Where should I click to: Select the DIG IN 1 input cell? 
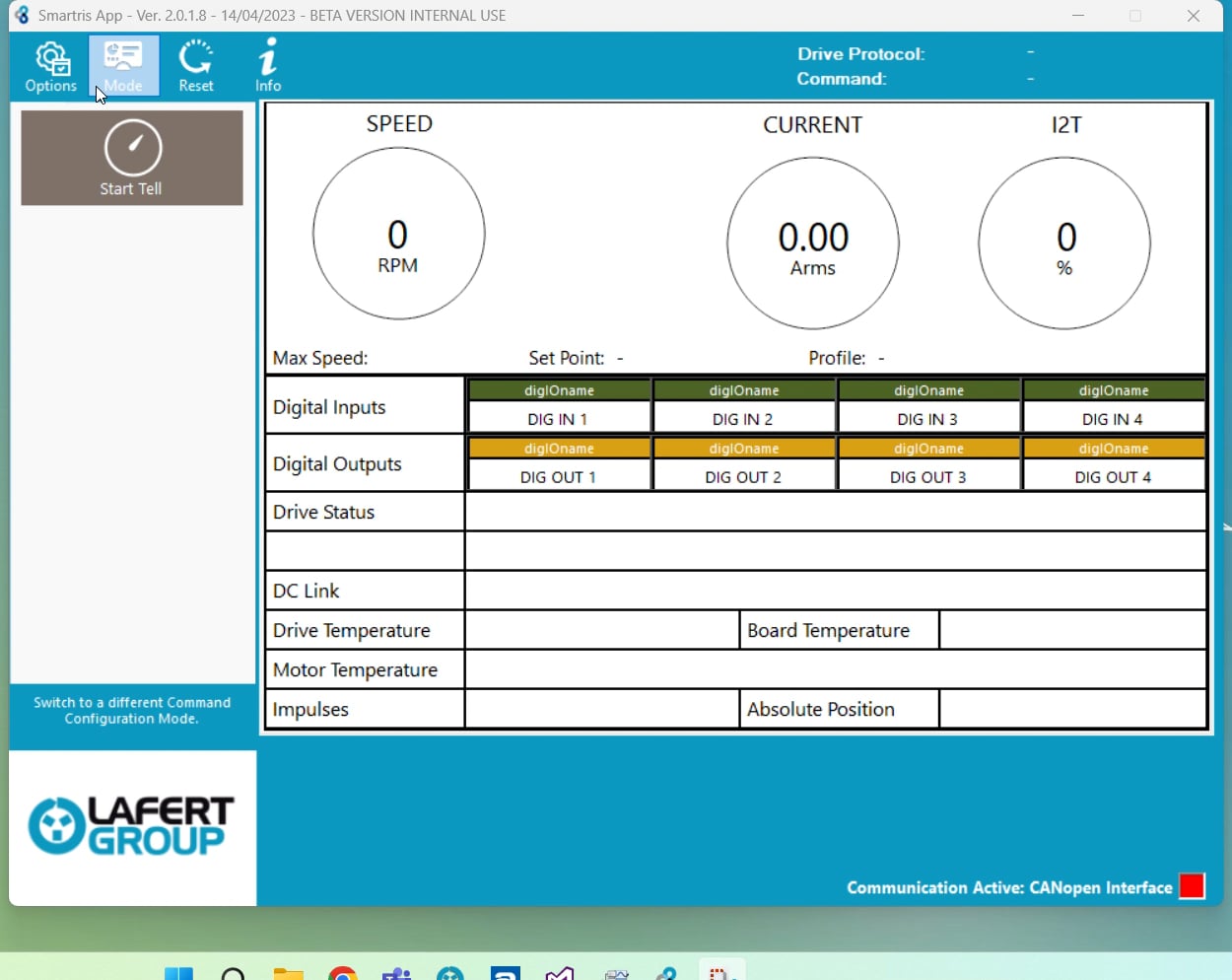558,419
